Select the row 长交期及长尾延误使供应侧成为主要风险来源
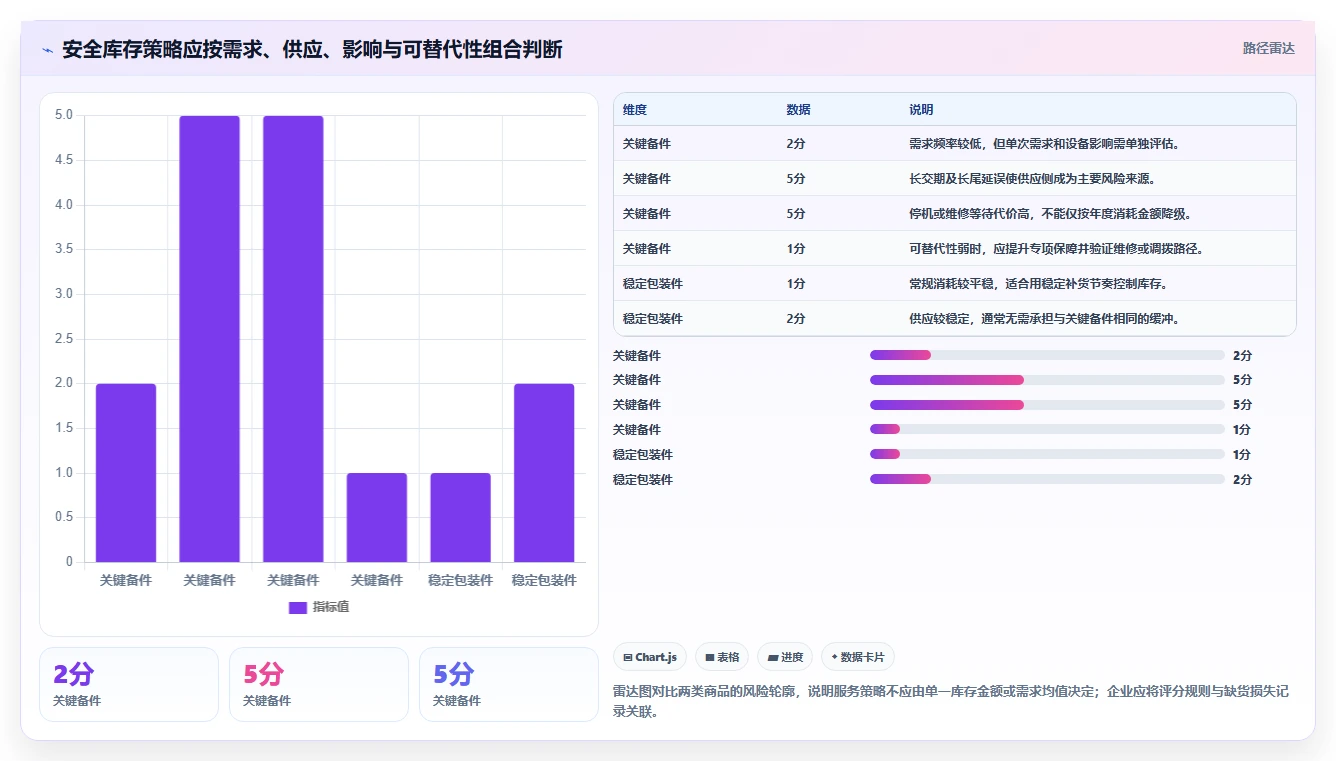Screen dimensions: 1336x761 [x=954, y=178]
